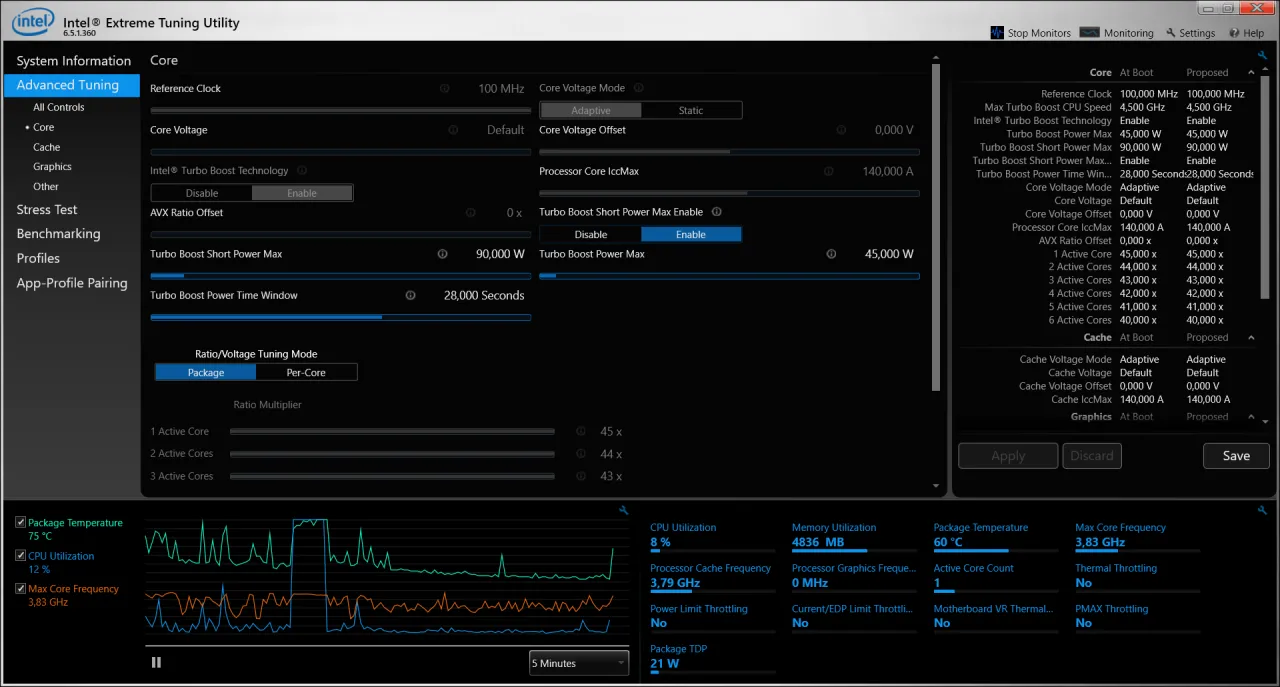Go to the Stress Test section
The height and width of the screenshot is (687, 1280).
46,209
